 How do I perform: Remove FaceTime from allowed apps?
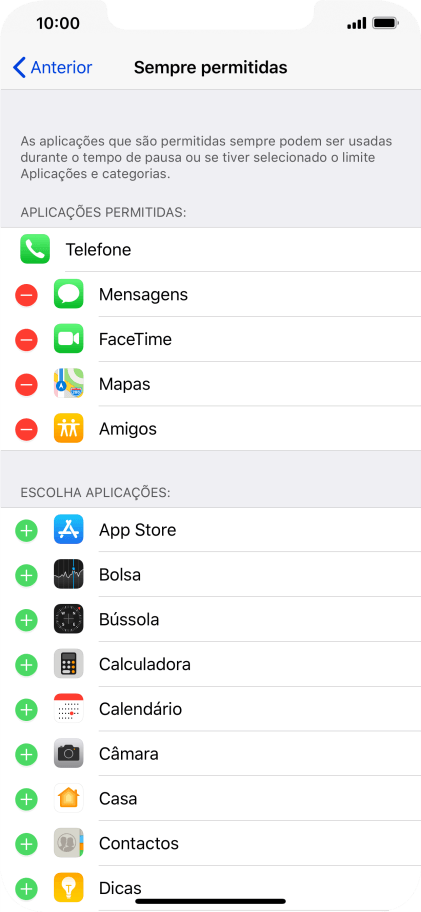click(x=26, y=340)
